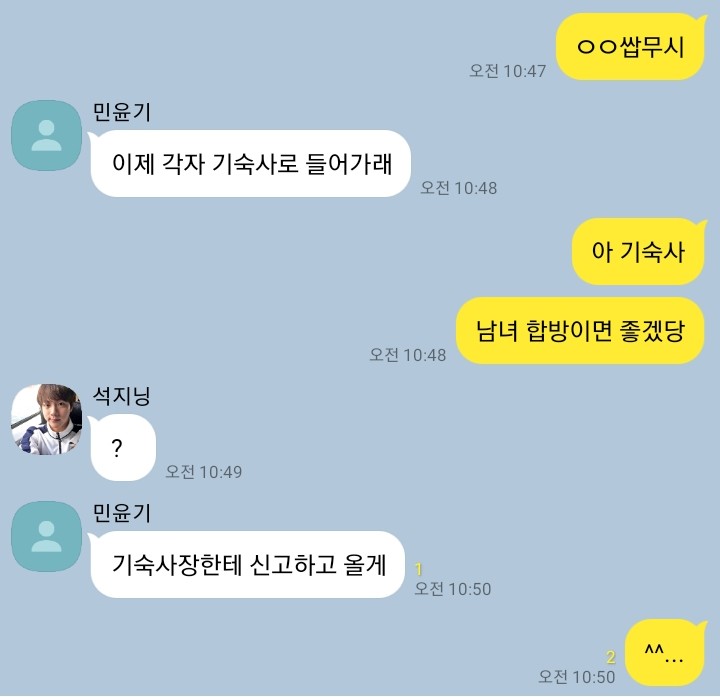This screenshot has width=720, height=697.
Task: Tap the 기숙사장한테 신고하고 올게 message
Action: point(247,564)
